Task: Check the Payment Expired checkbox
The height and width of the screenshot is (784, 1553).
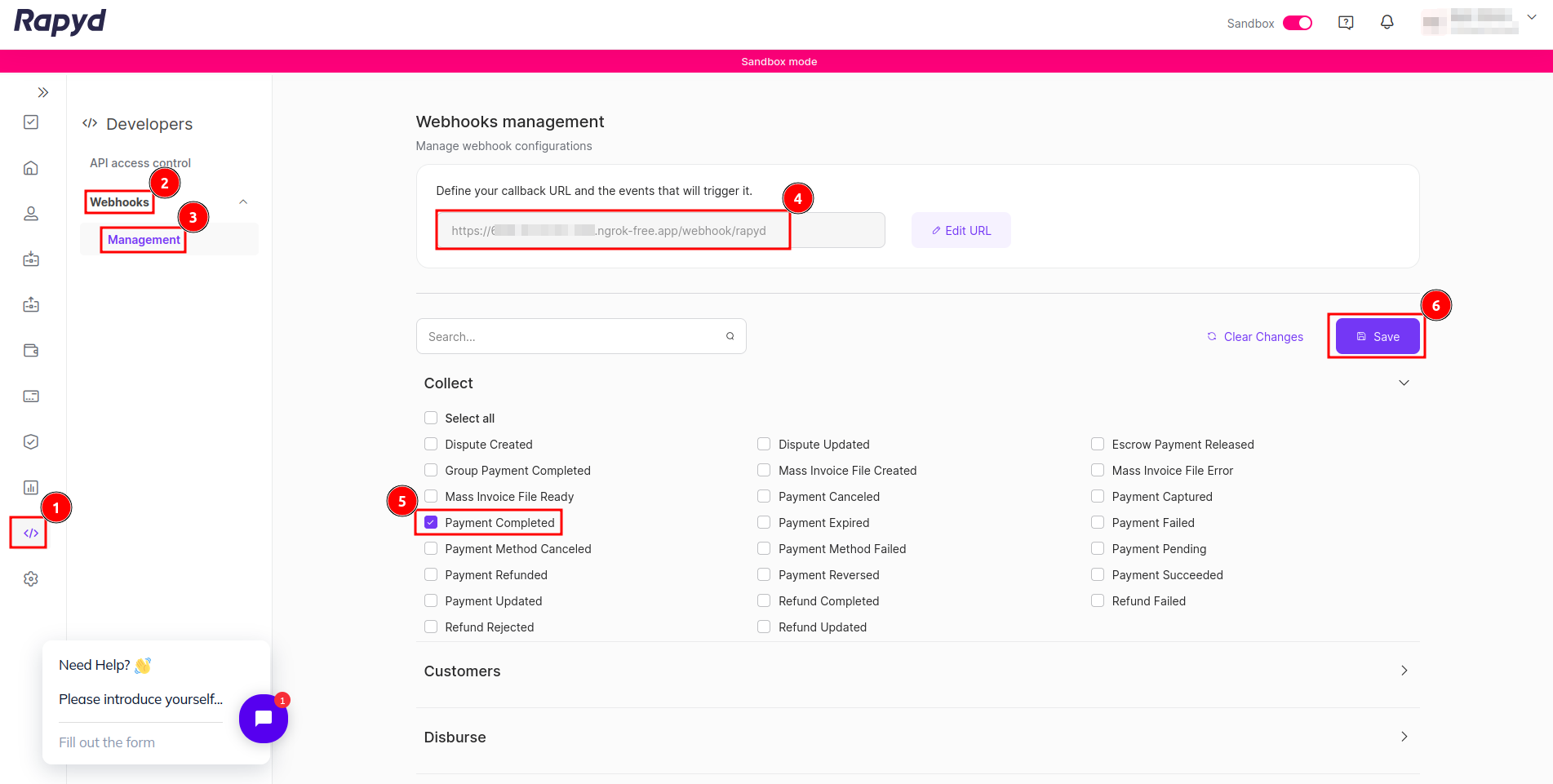Action: [x=764, y=523]
